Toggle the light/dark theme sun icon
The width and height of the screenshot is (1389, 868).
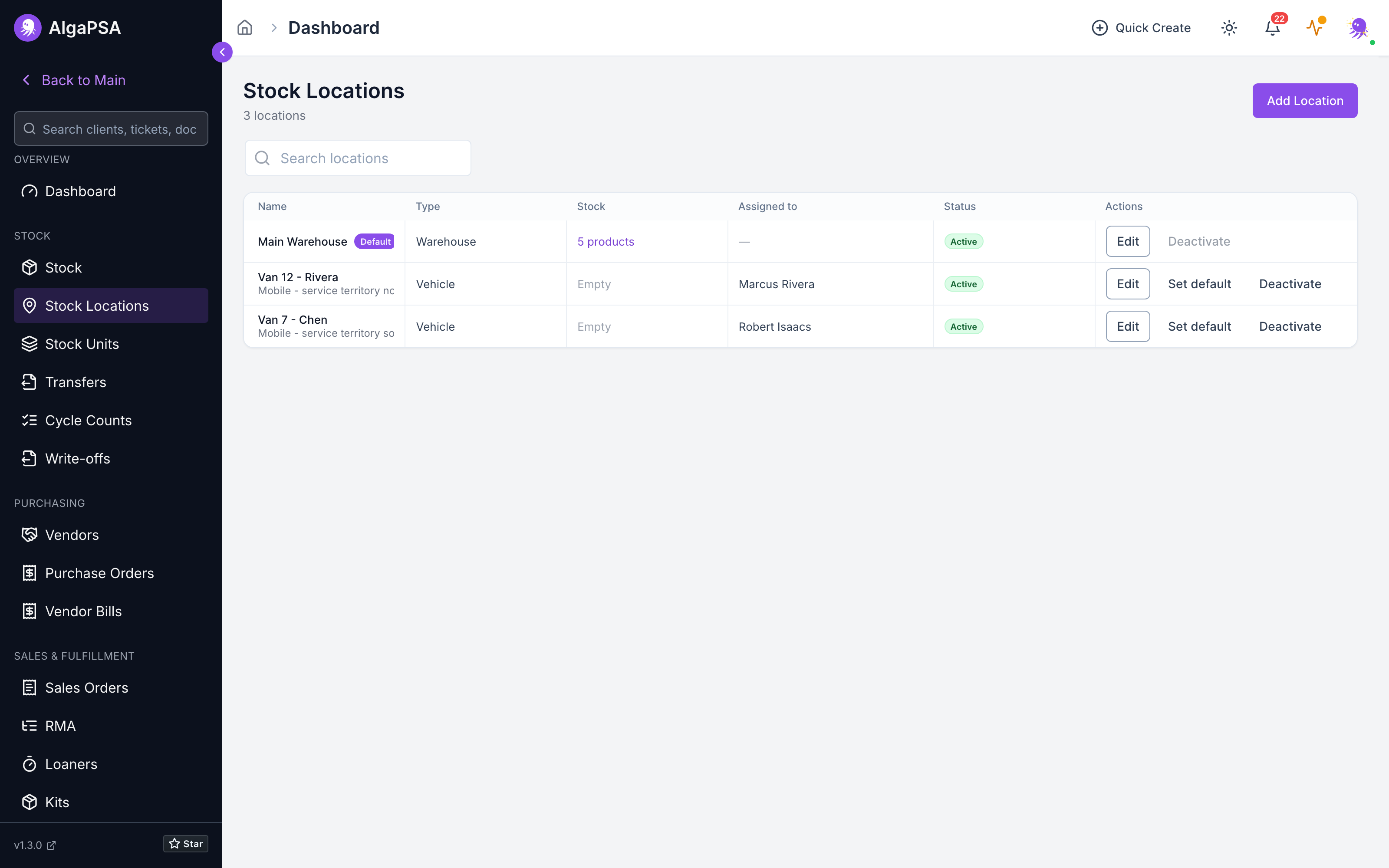pos(1229,27)
